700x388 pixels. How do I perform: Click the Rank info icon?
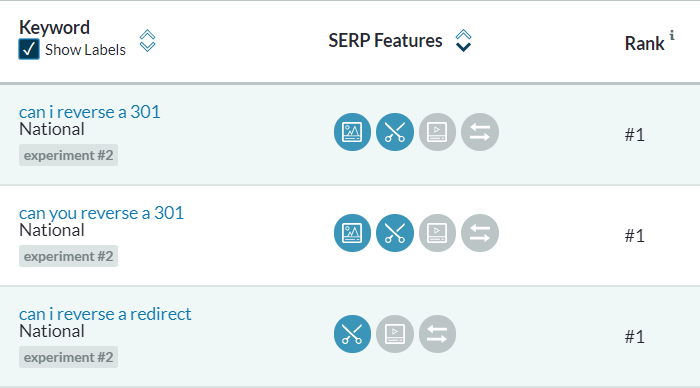672,35
